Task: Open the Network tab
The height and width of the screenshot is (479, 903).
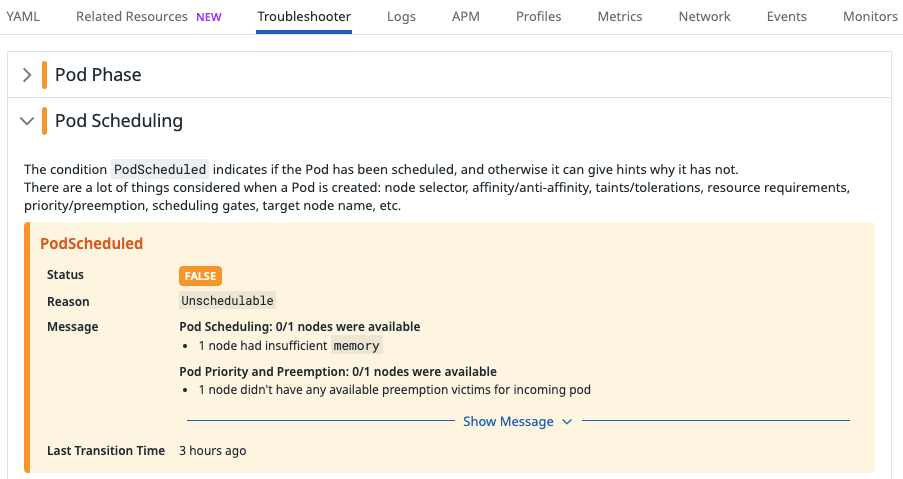Action: (x=704, y=17)
